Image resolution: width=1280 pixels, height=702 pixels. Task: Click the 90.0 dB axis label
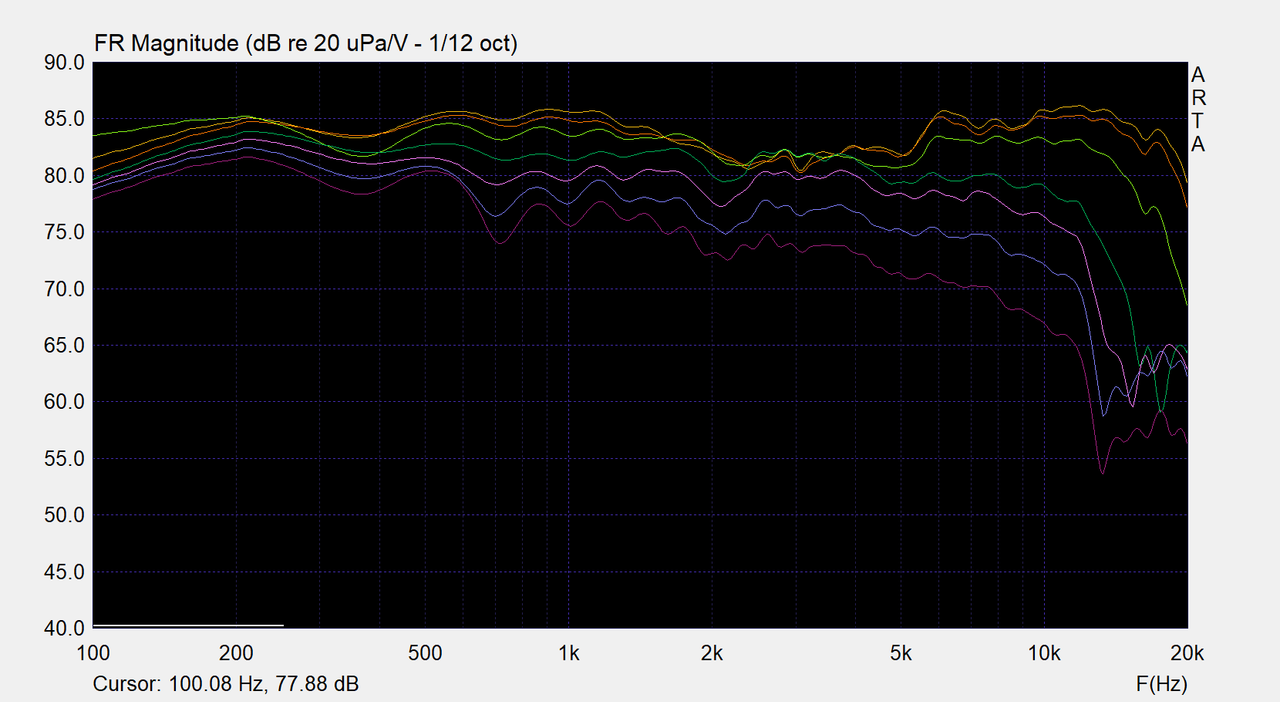tap(65, 63)
